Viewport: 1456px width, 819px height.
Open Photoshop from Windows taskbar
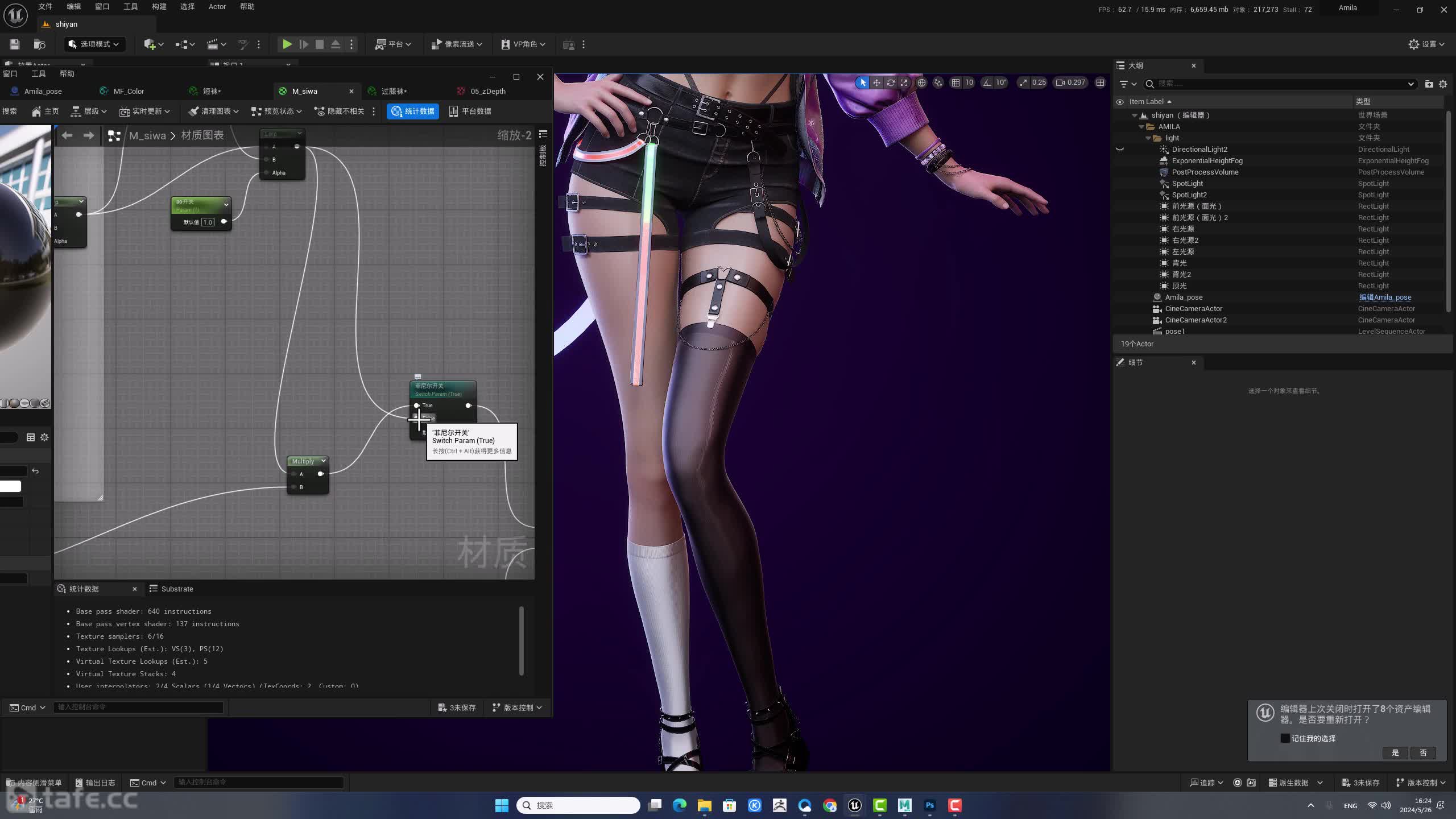pos(930,805)
